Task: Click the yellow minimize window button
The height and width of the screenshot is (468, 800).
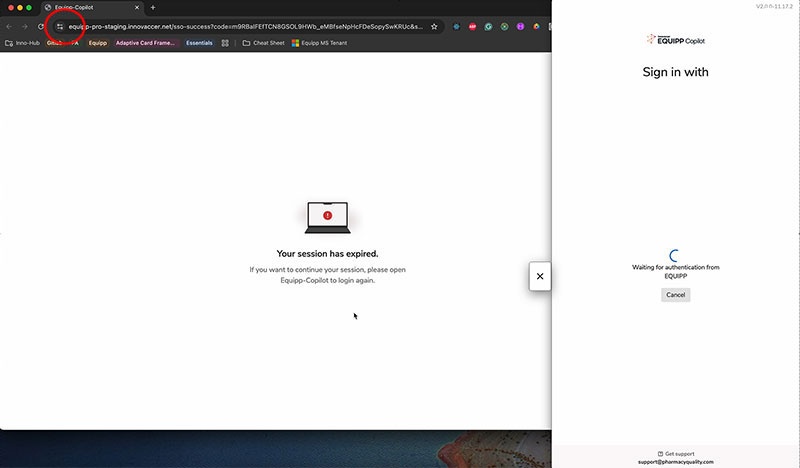Action: pos(20,8)
